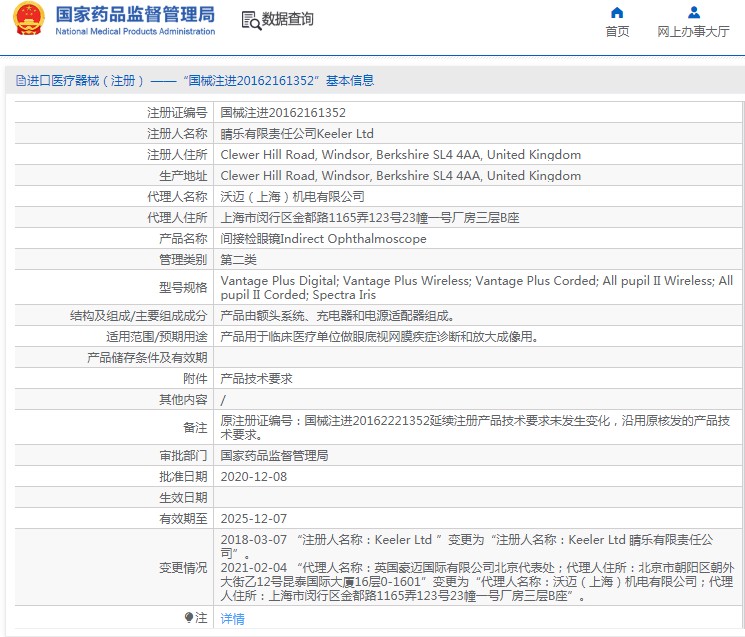Image resolution: width=745 pixels, height=637 pixels.
Task: Click 国家药品监督管理局 site title
Action: pyautogui.click(x=135, y=14)
